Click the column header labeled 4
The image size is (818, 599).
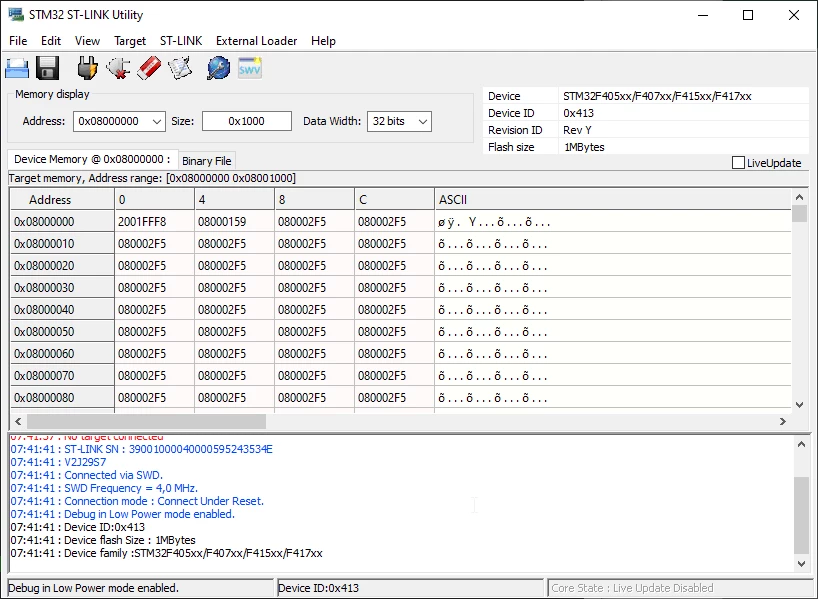tap(234, 200)
